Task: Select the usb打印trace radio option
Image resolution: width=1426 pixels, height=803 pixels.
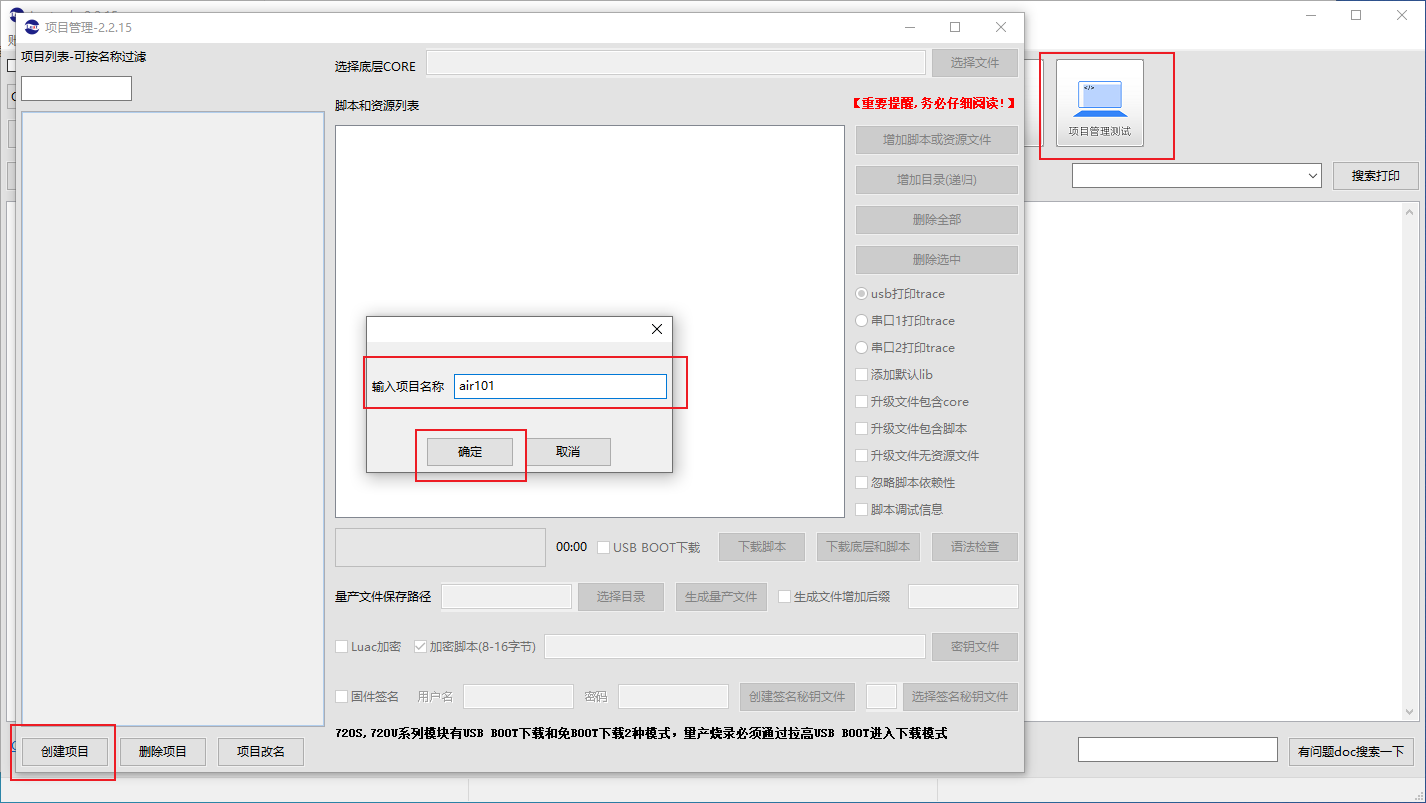Action: (862, 294)
